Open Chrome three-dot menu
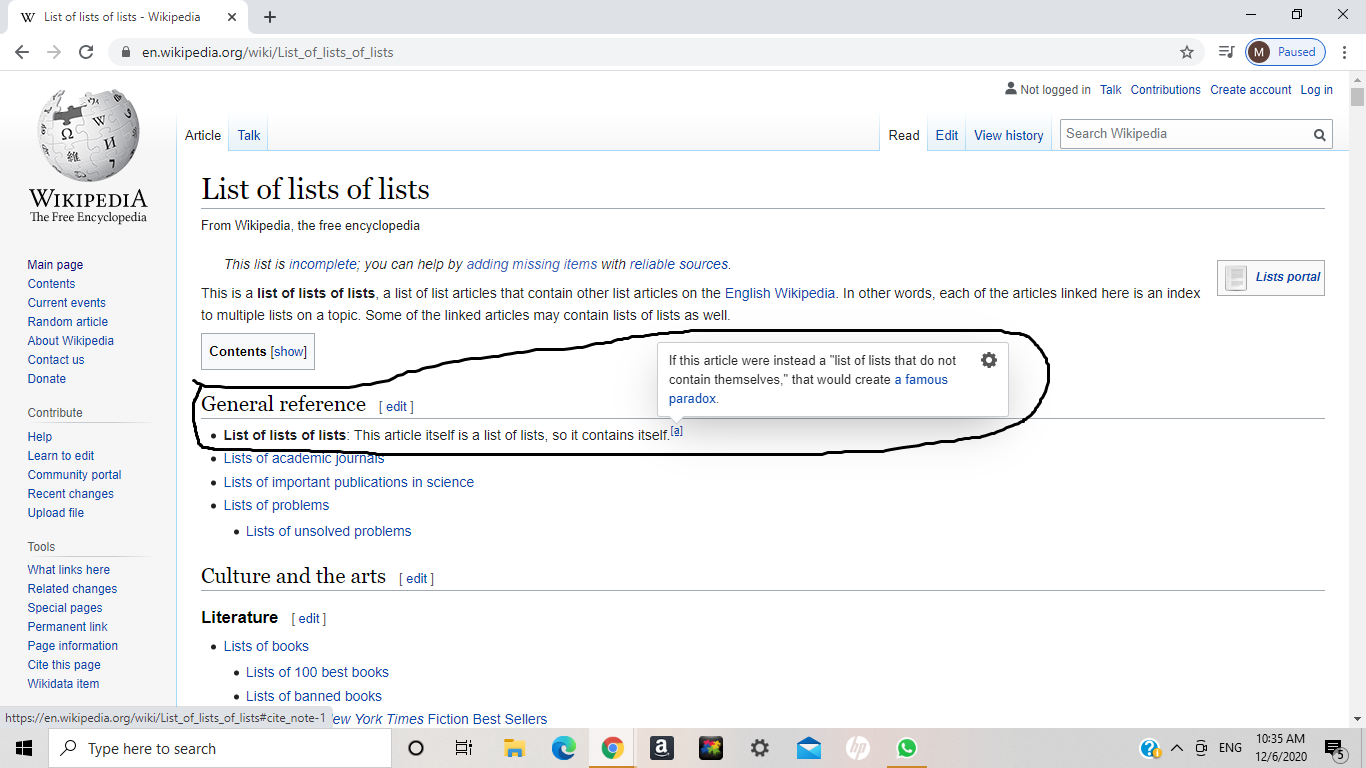The width and height of the screenshot is (1366, 768). click(x=1345, y=52)
